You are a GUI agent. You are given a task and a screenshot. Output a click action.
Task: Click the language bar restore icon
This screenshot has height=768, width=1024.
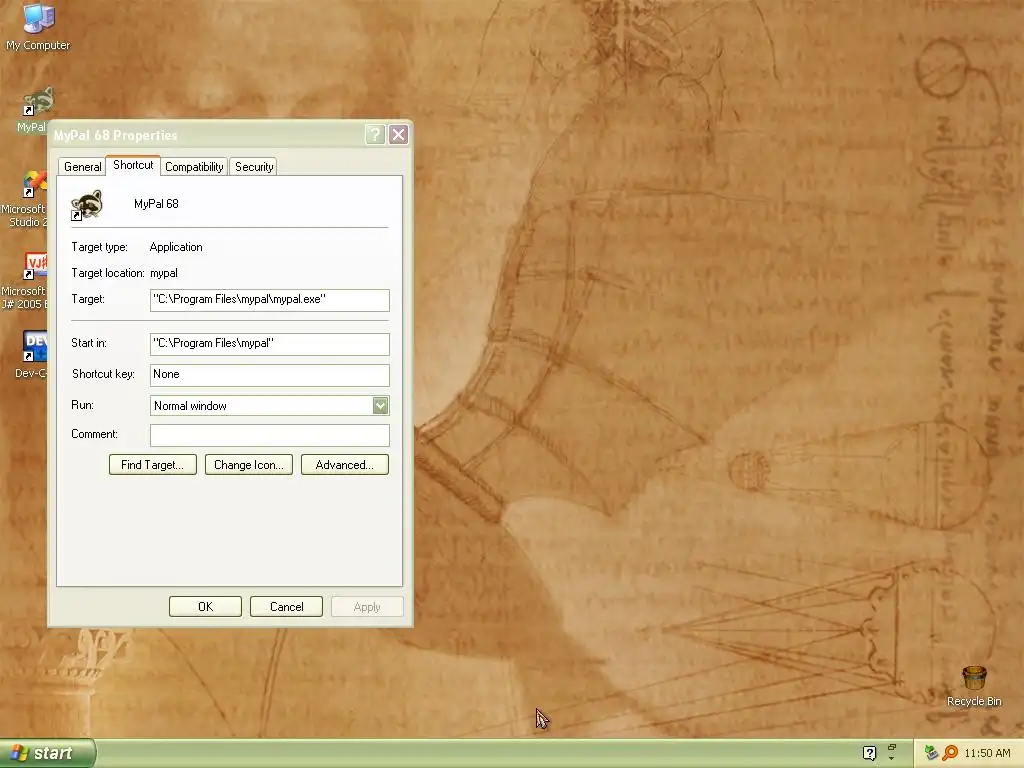892,747
